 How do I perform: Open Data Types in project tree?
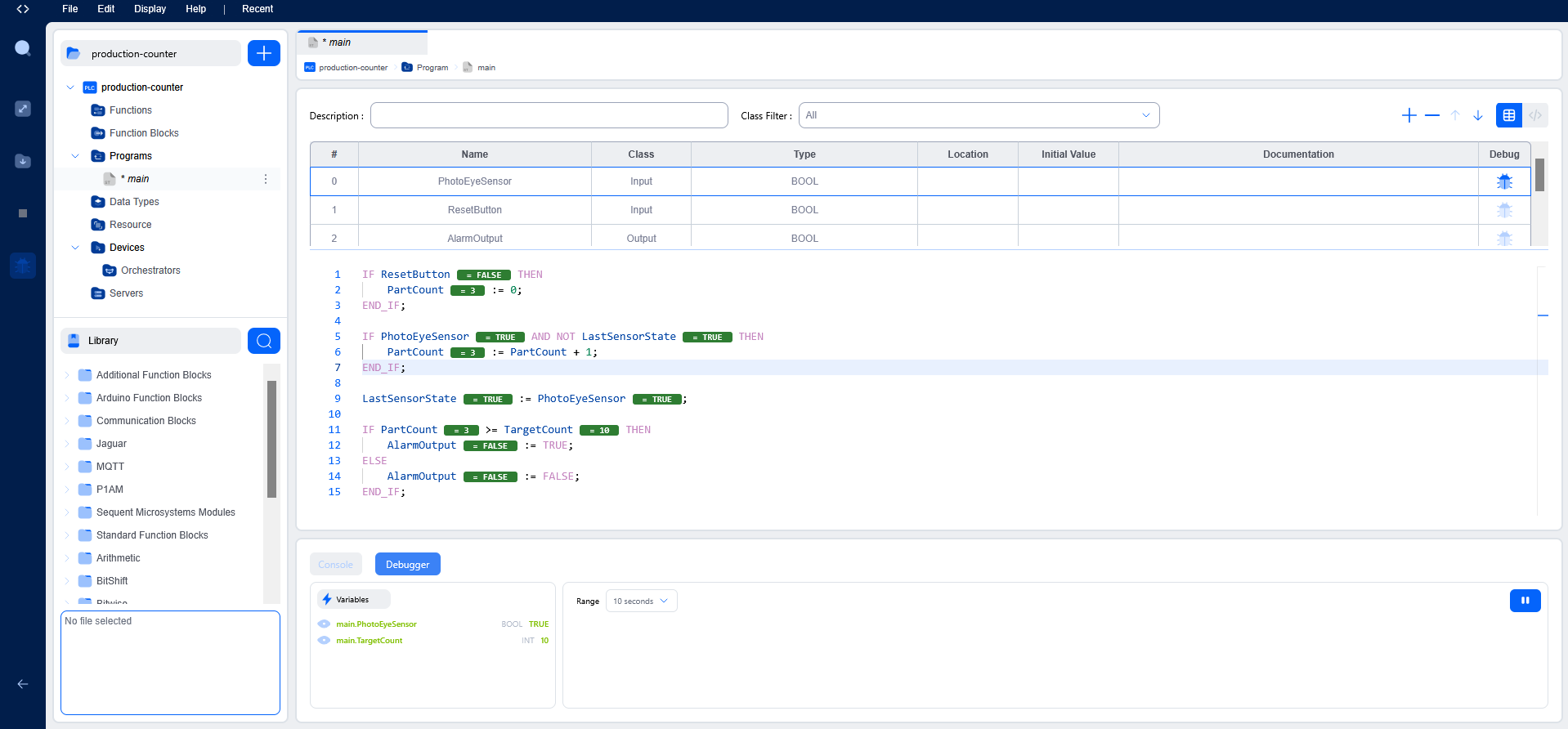pos(134,202)
